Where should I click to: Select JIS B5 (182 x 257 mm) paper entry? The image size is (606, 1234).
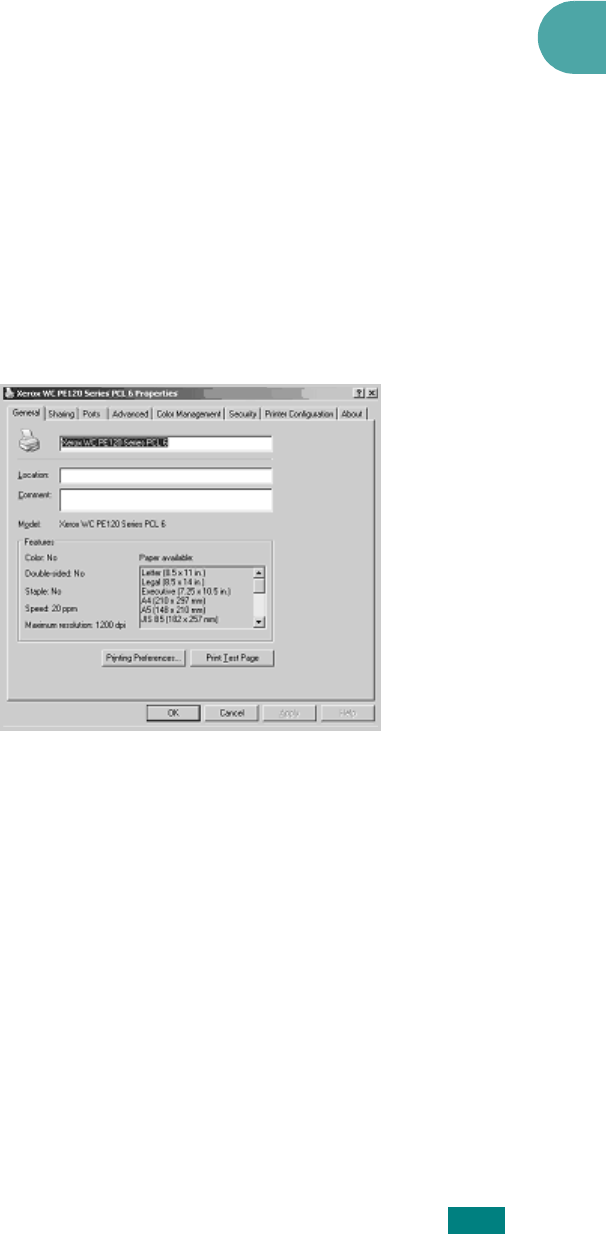coord(181,620)
